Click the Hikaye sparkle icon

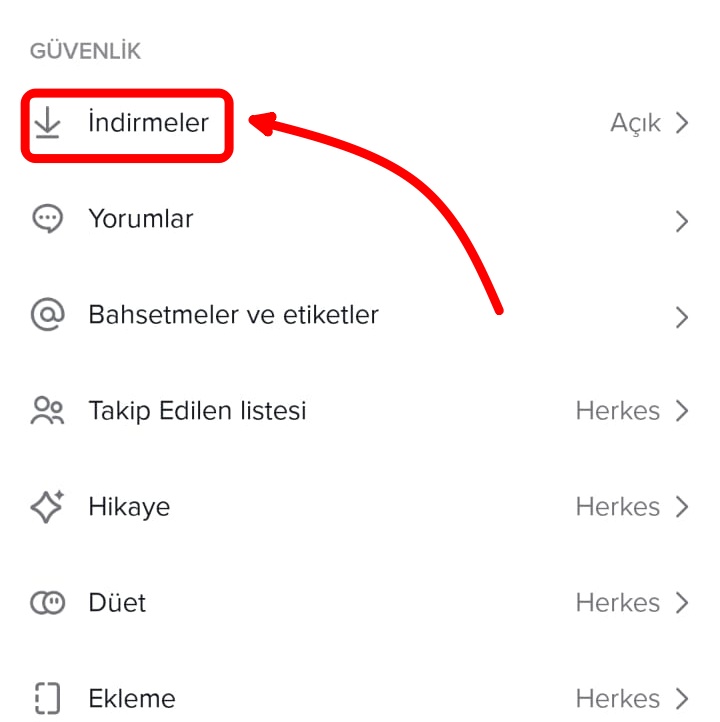pyautogui.click(x=47, y=507)
